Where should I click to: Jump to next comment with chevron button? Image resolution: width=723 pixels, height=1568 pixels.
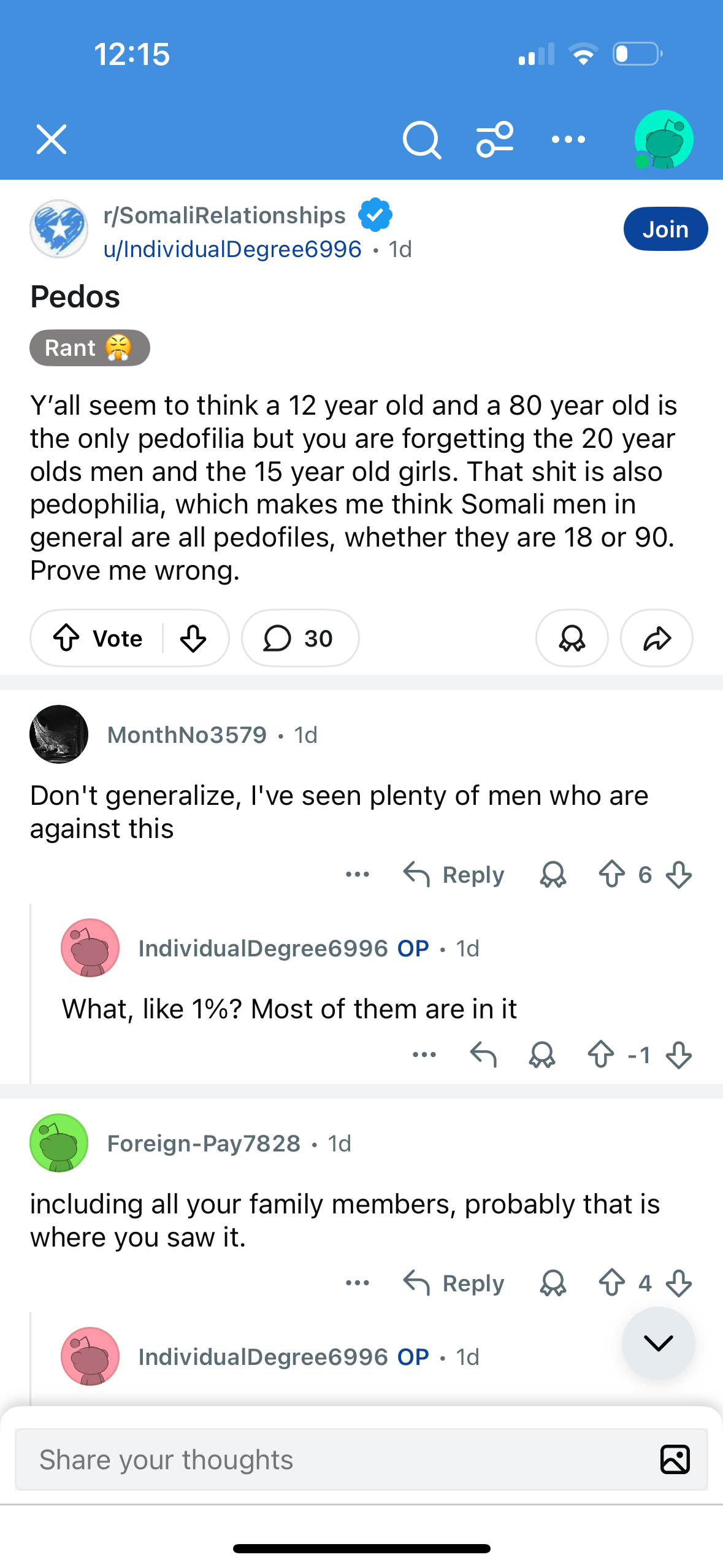click(658, 1343)
